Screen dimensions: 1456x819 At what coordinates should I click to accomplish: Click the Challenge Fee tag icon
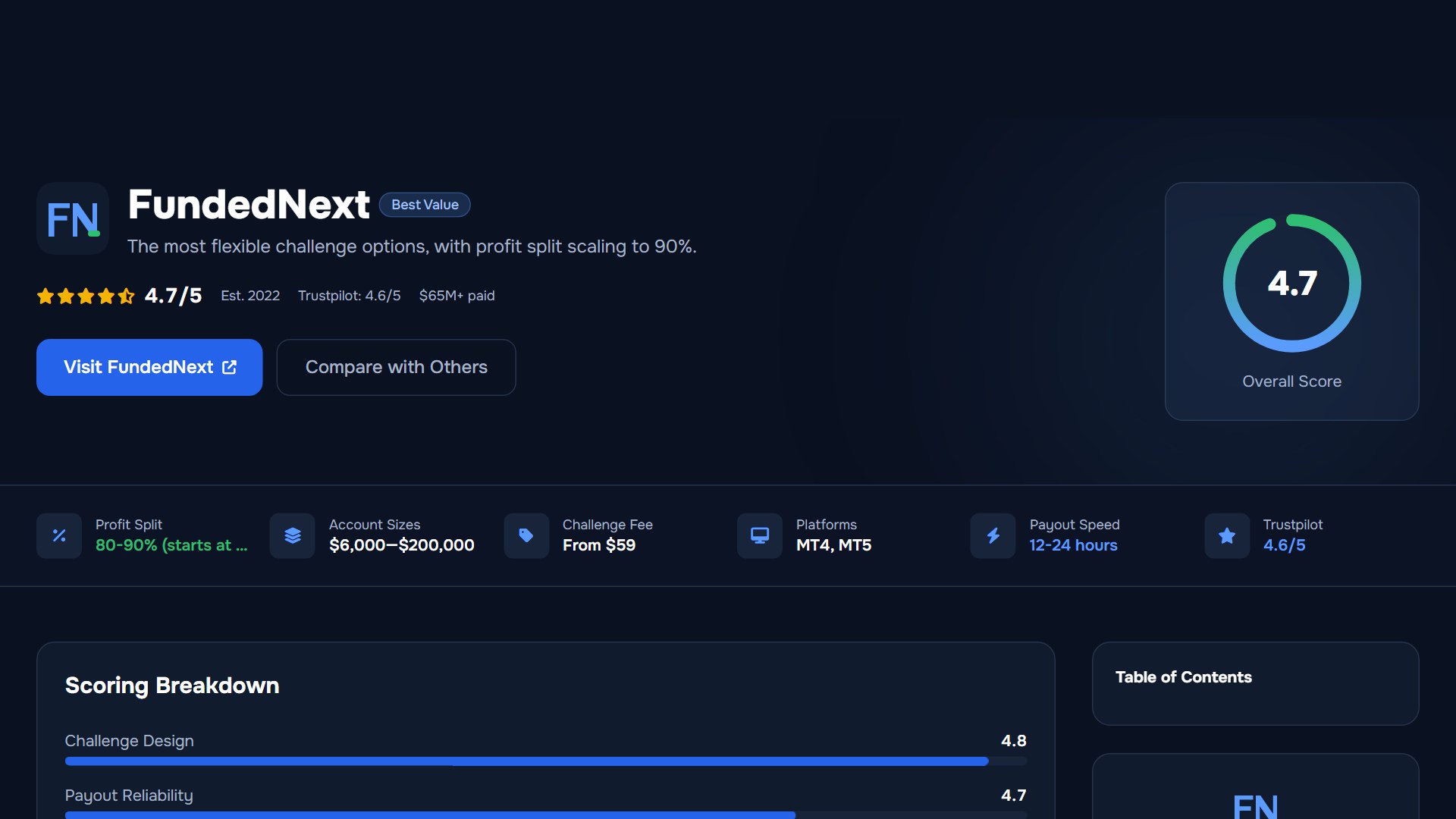coord(526,536)
